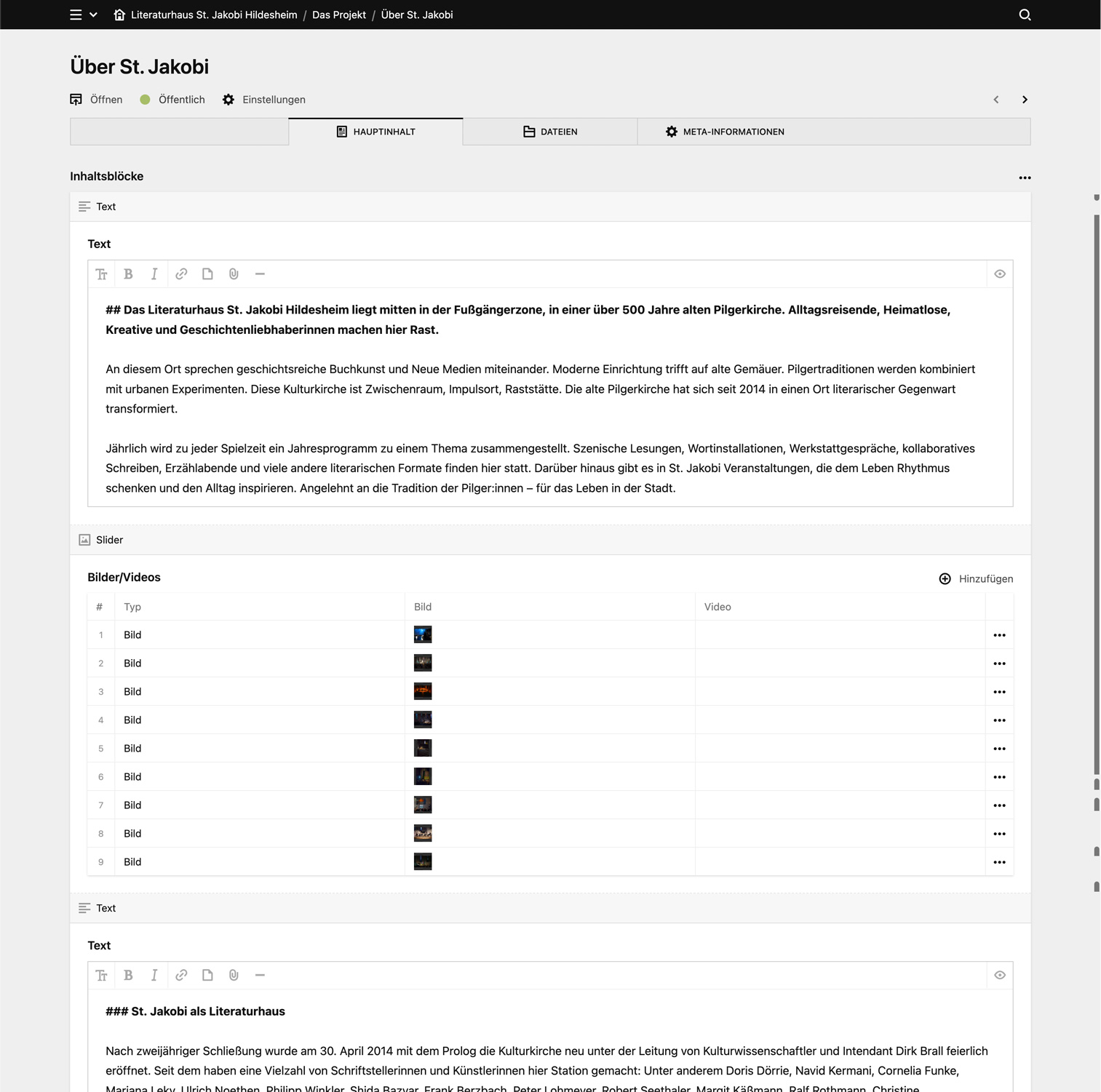1101x1092 pixels.
Task: Collapse the first Text block header
Action: (550, 207)
